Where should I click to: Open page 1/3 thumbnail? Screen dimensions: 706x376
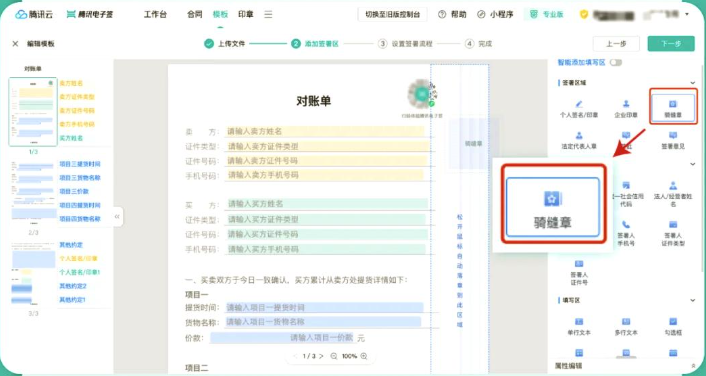33,112
